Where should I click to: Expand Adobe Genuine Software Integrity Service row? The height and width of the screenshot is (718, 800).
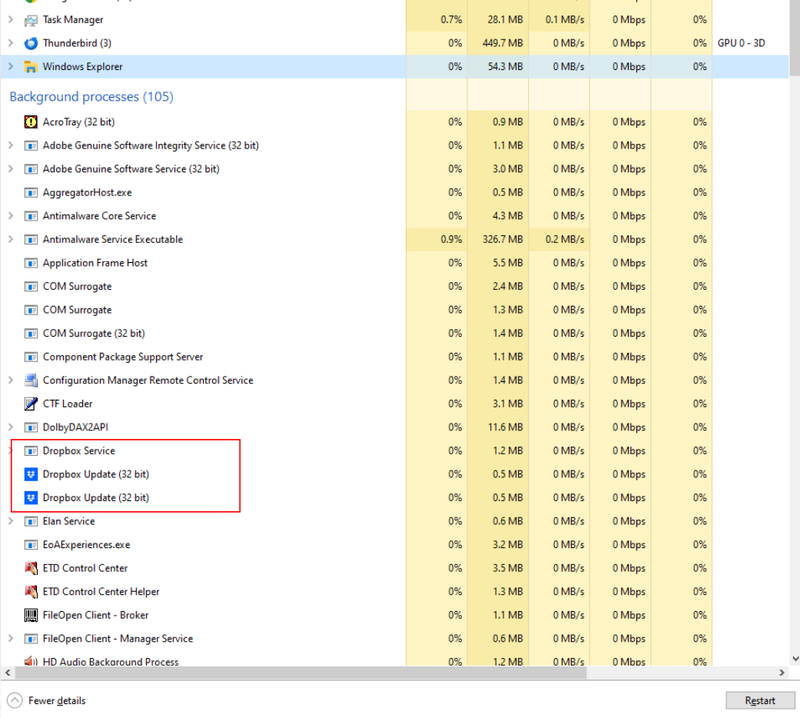click(x=11, y=145)
